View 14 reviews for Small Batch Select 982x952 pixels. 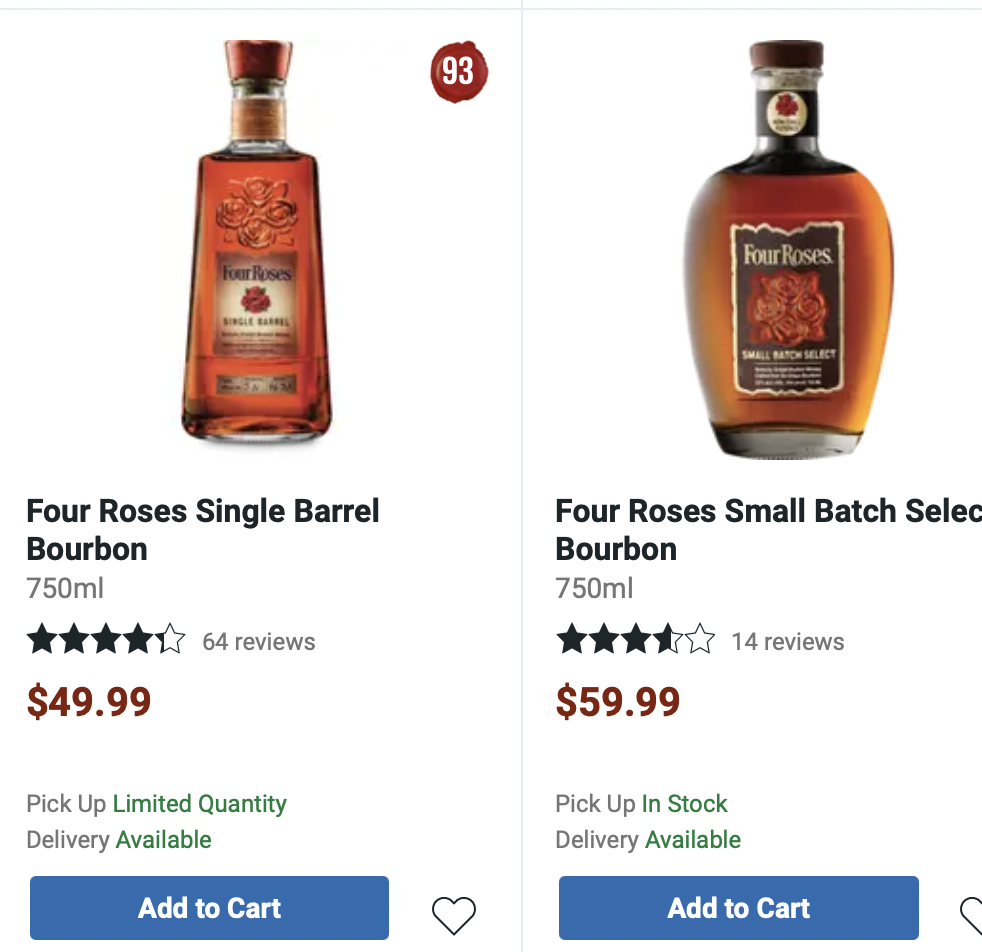[788, 641]
